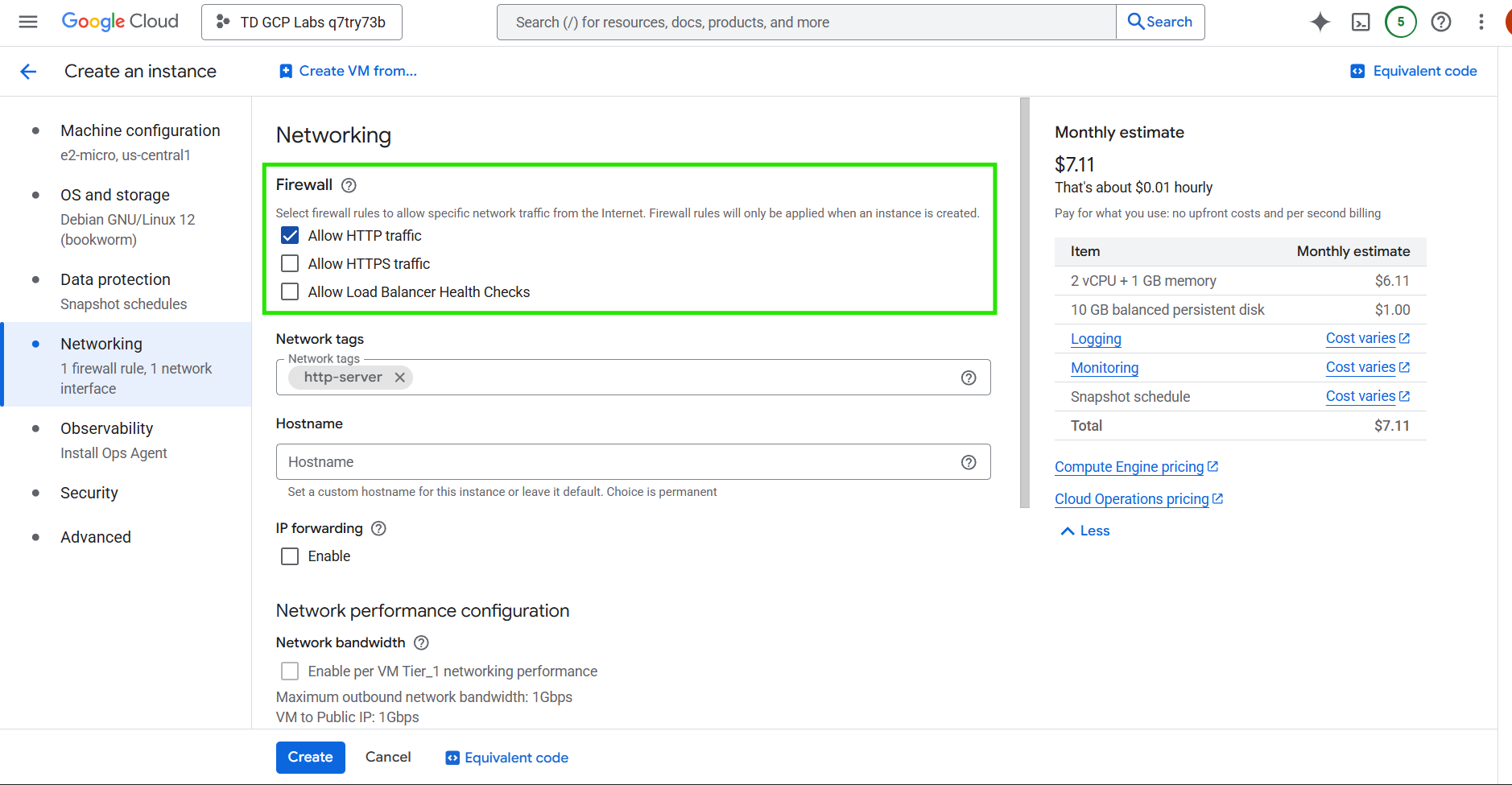Open the Google Cloud navigation hamburger menu
This screenshot has width=1512, height=785.
27,22
